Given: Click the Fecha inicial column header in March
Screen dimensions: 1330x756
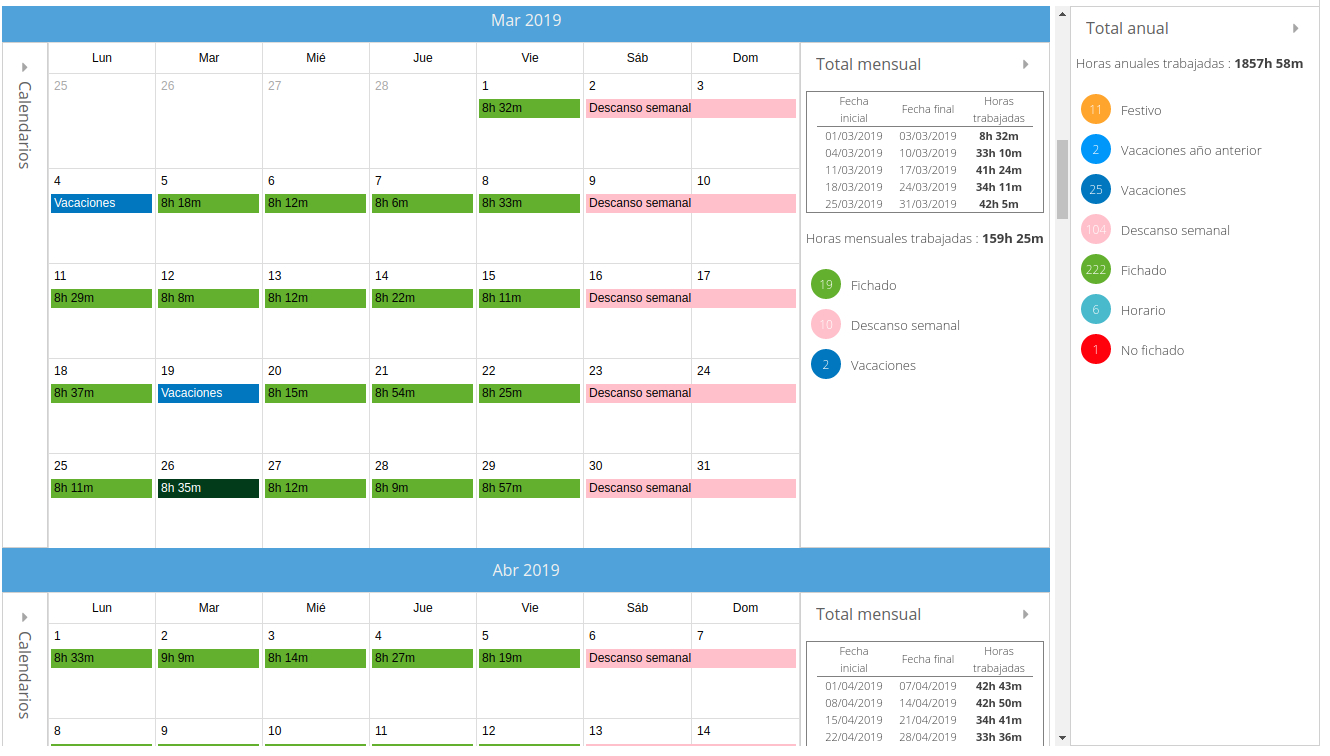Looking at the screenshot, I should pyautogui.click(x=854, y=109).
